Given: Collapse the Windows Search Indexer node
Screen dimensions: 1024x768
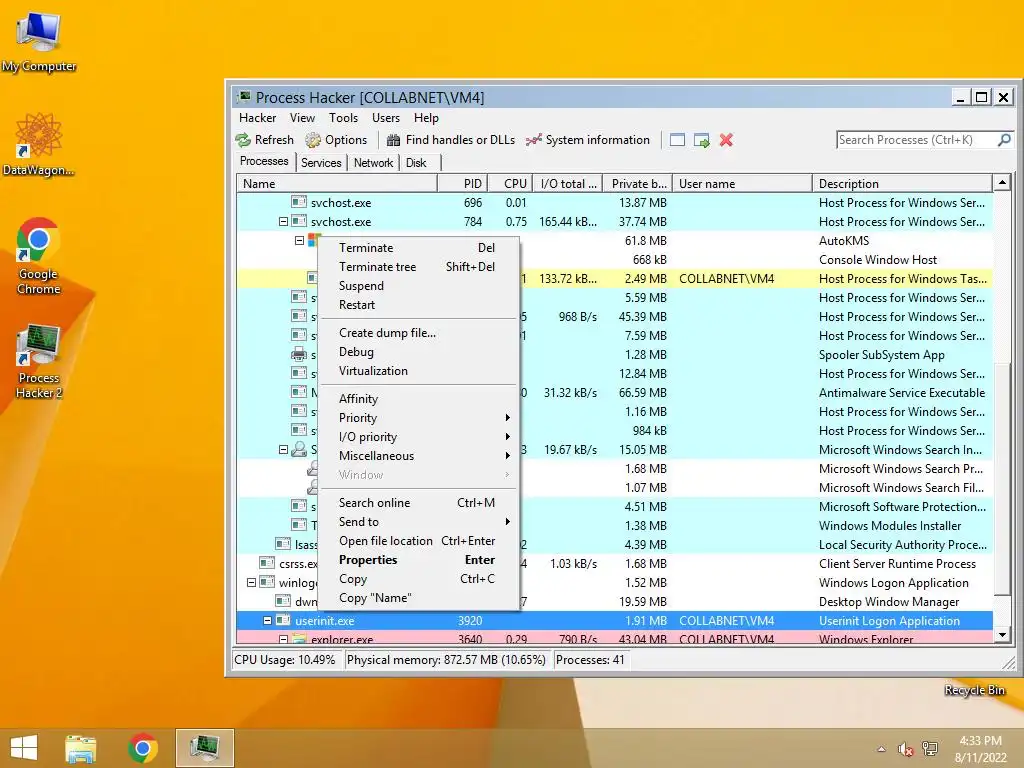Looking at the screenshot, I should pos(283,449).
